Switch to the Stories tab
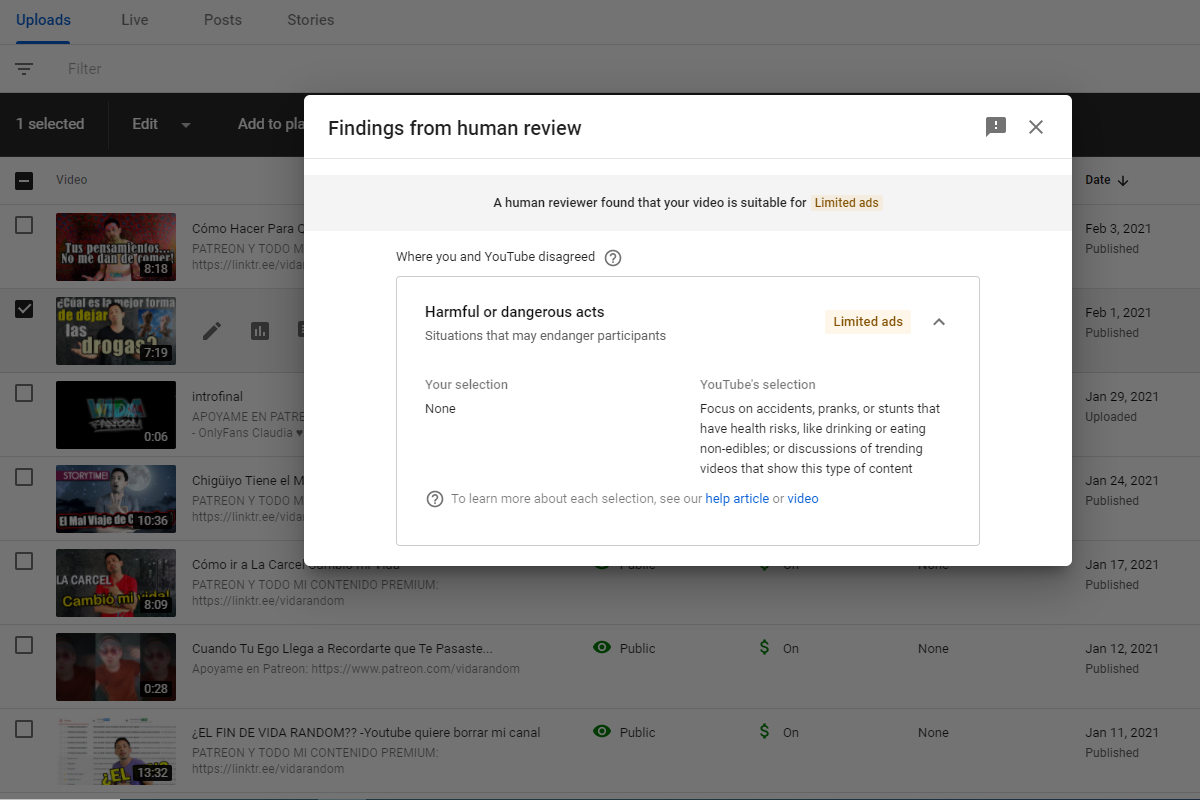The image size is (1200, 800). tap(310, 20)
